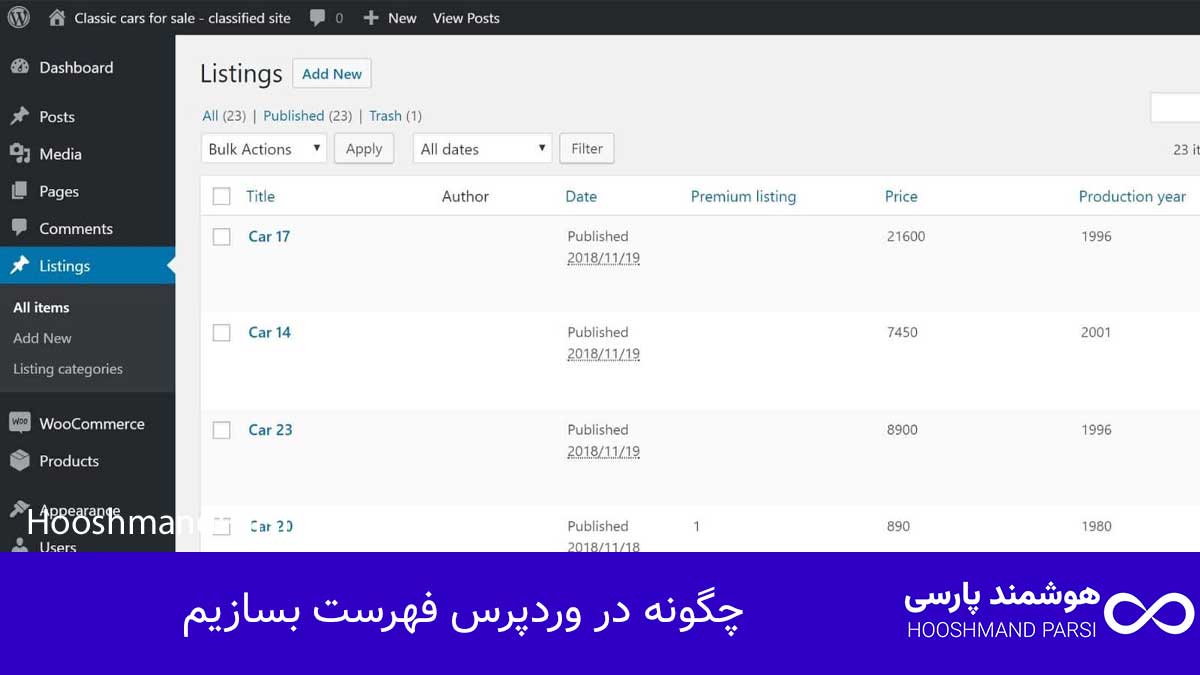The image size is (1200, 675).
Task: Sort by Premium listing column header
Action: (743, 196)
